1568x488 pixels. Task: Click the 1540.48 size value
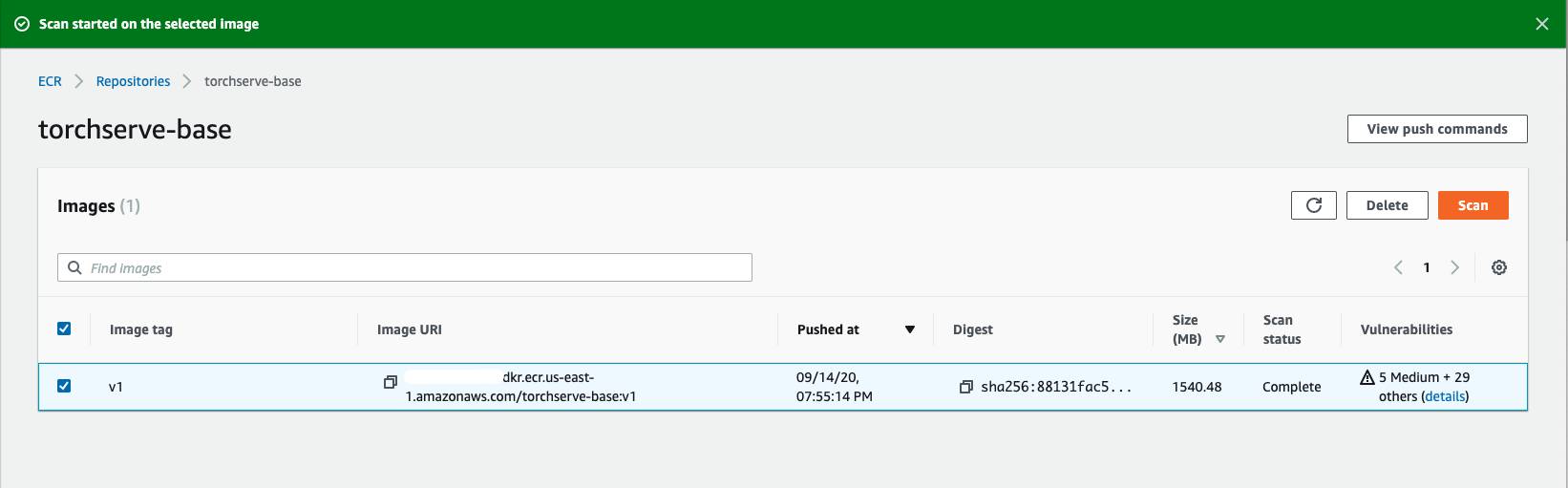[x=1197, y=387]
